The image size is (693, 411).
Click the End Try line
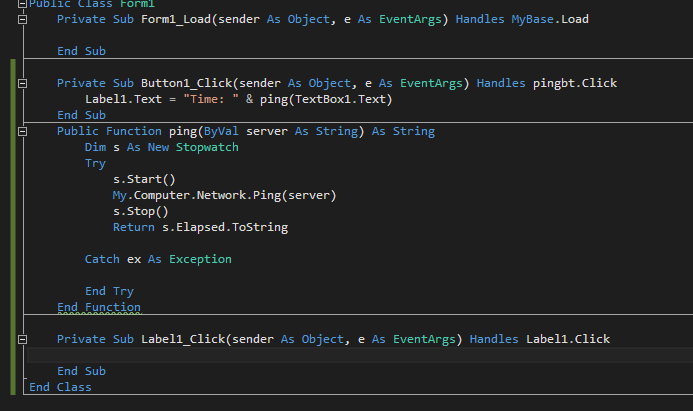click(x=109, y=291)
